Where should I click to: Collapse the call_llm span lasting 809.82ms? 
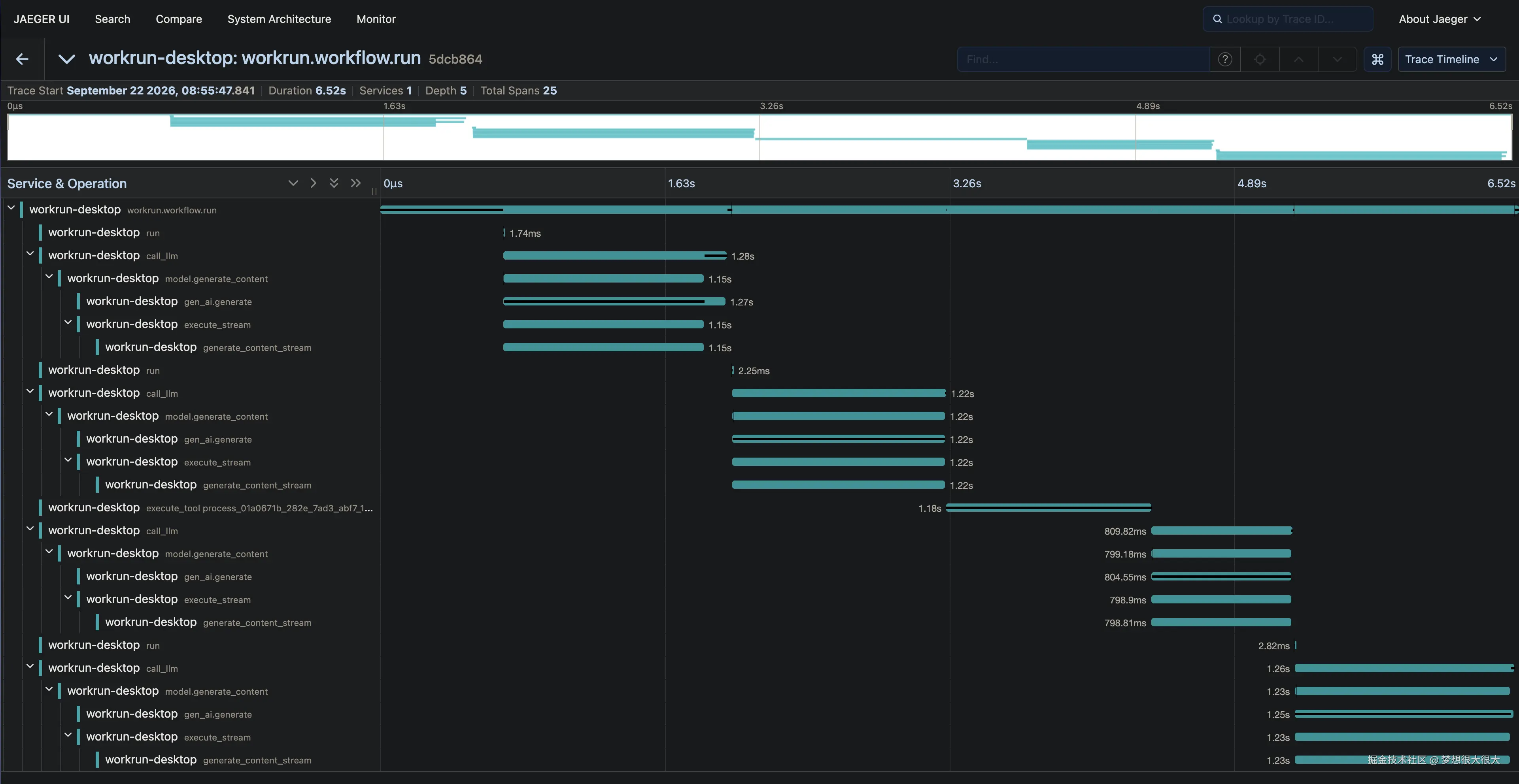[x=30, y=529]
